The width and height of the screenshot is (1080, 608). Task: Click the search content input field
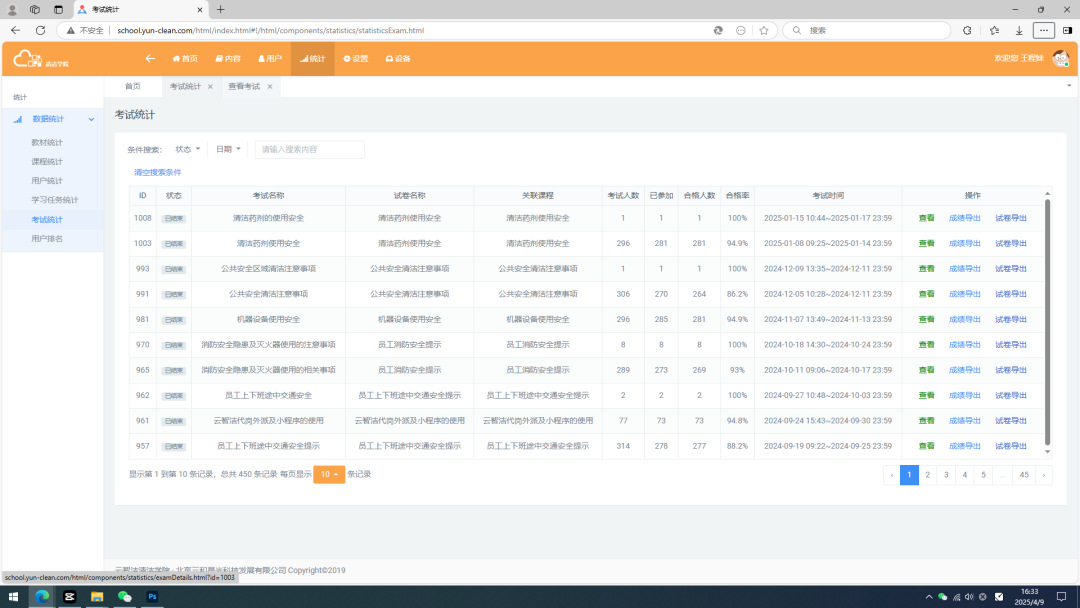click(x=309, y=150)
